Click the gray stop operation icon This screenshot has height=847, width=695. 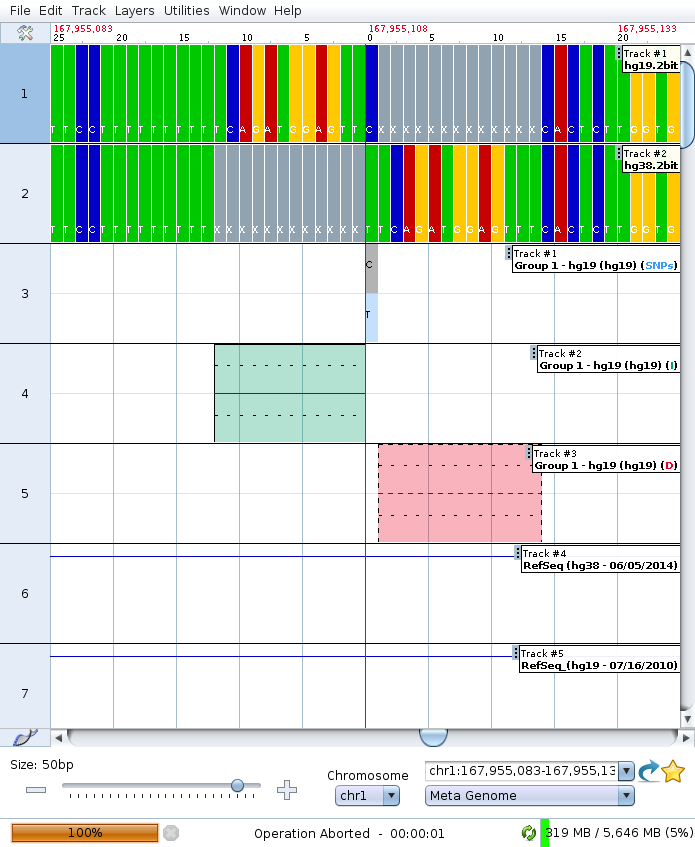pos(171,832)
